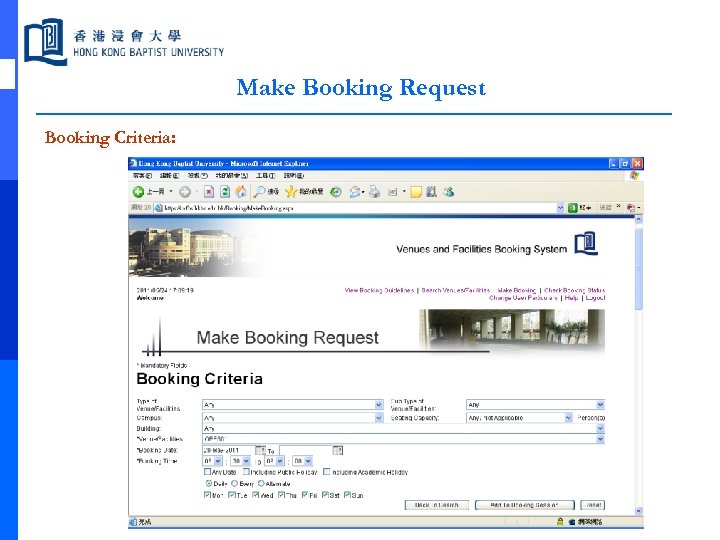Image resolution: width=720 pixels, height=540 pixels.
Task: Click the Refresh page icon
Action: 225,192
